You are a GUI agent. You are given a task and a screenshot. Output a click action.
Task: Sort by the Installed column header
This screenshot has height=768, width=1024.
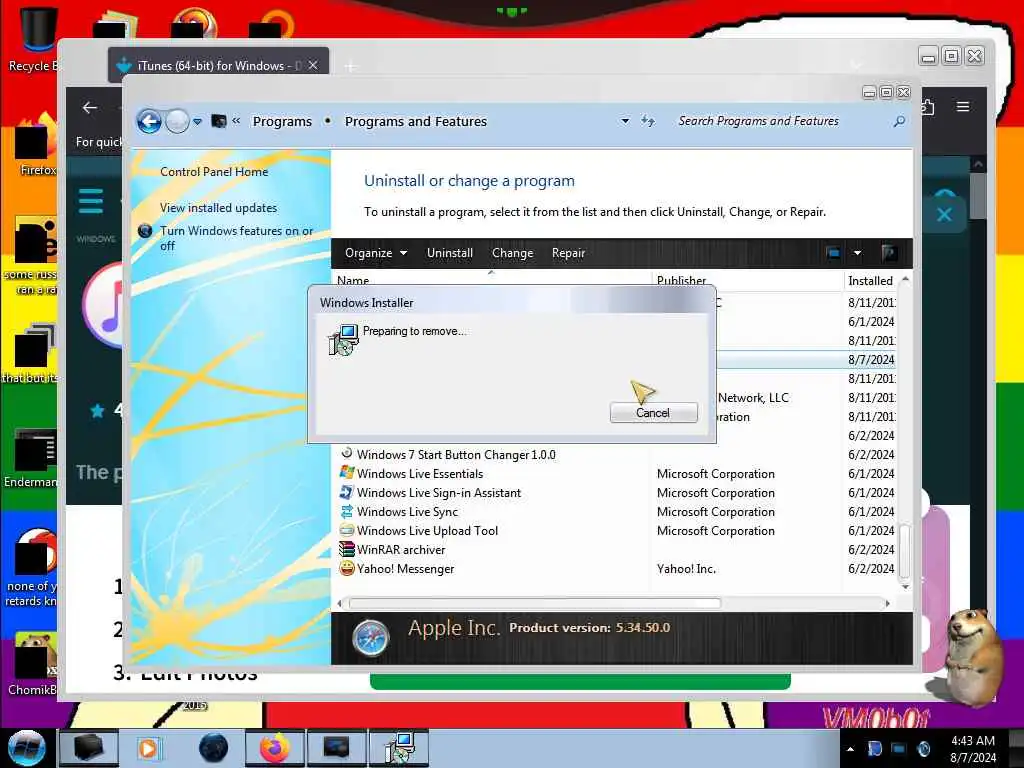click(x=871, y=280)
